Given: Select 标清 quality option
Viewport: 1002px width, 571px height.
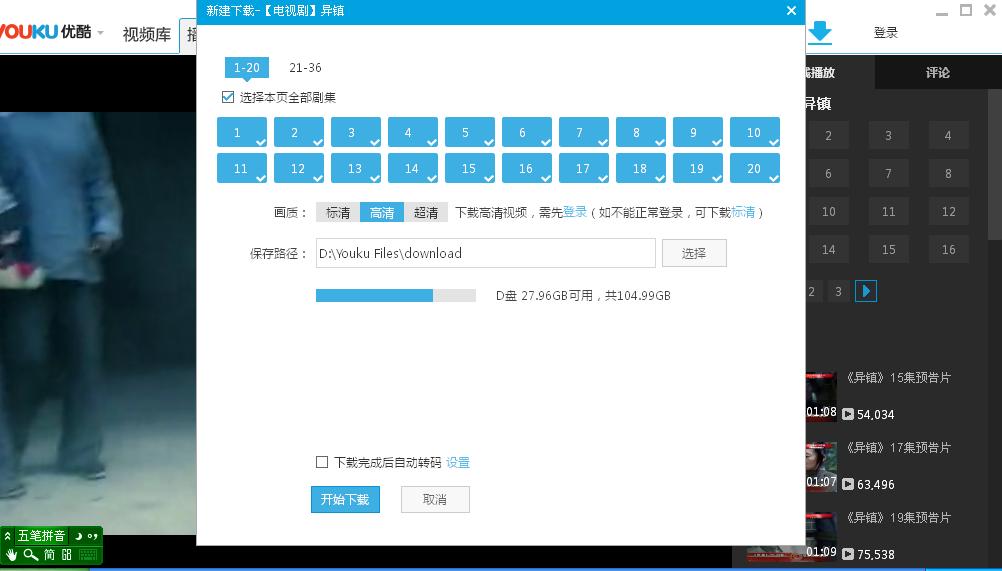Looking at the screenshot, I should pyautogui.click(x=338, y=213).
